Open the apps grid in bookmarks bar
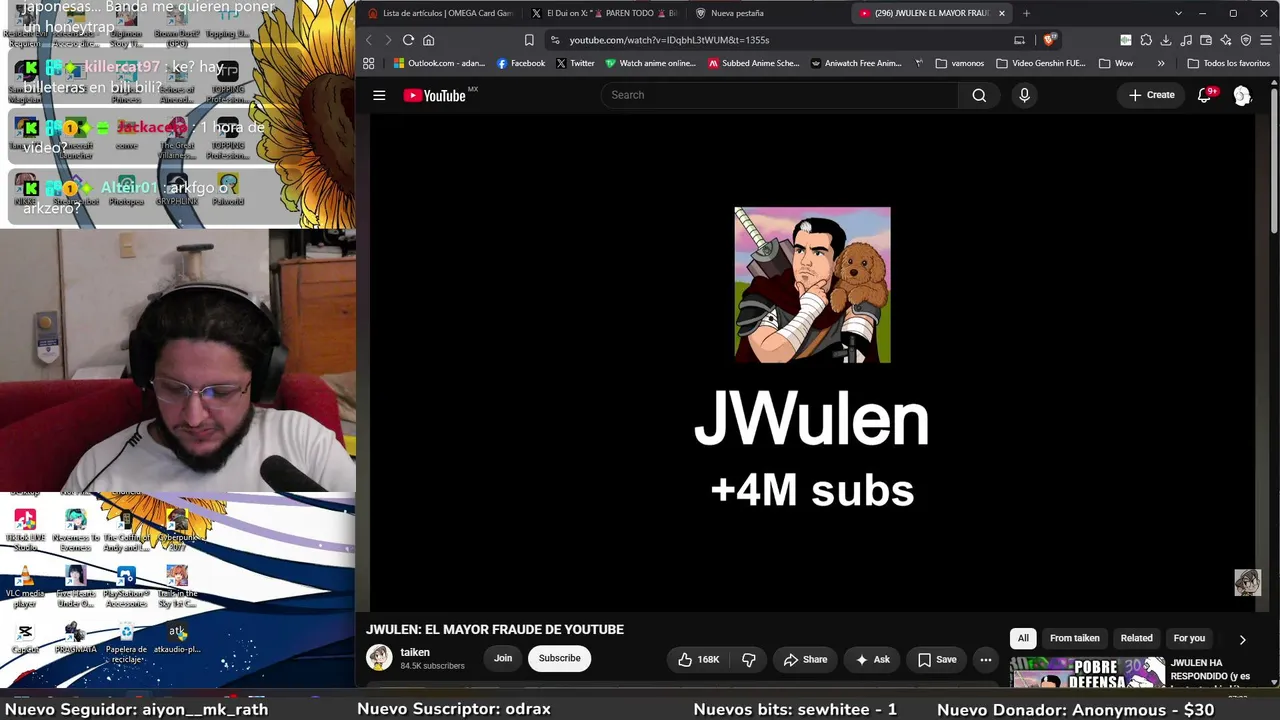This screenshot has height=720, width=1280. [368, 63]
